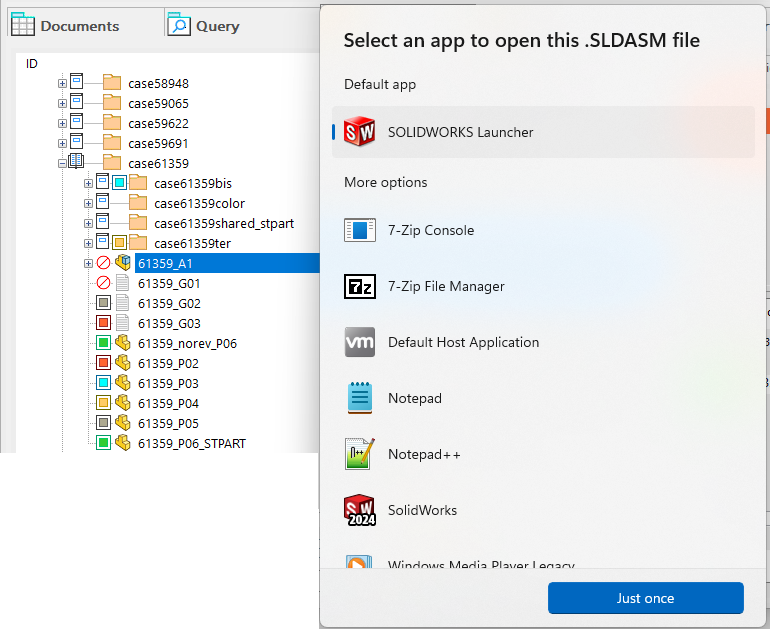
Task: Click the cyan state icon for 61359_P03
Action: point(103,383)
